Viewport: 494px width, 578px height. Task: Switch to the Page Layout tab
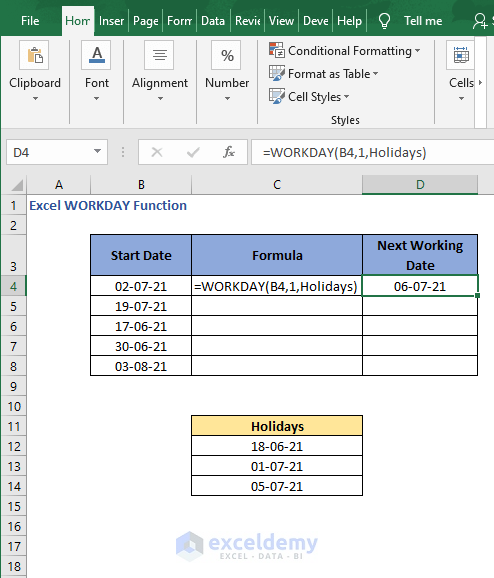point(146,21)
